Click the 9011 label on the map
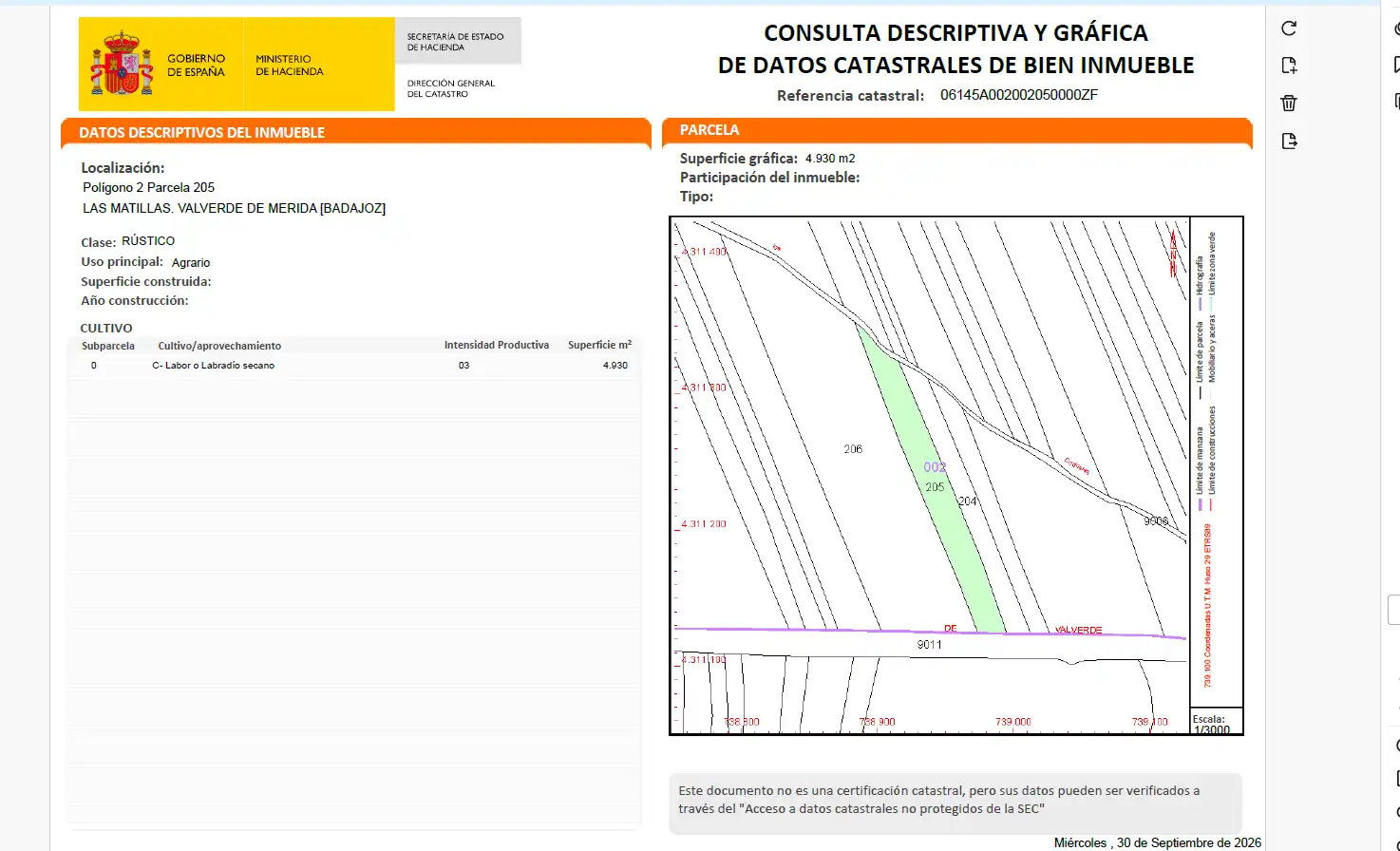The width and height of the screenshot is (1400, 851). [930, 645]
